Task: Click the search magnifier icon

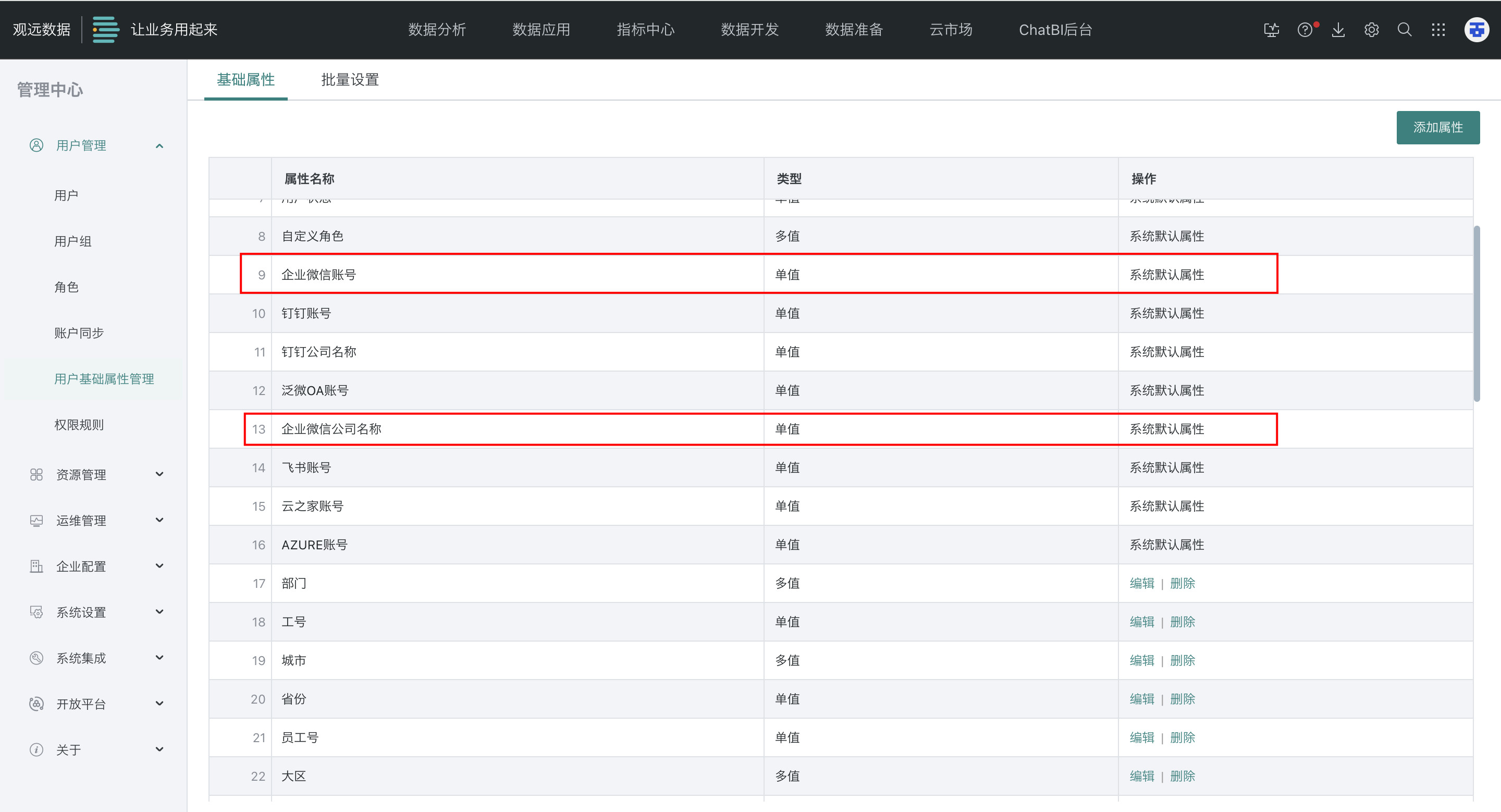Action: pyautogui.click(x=1405, y=30)
